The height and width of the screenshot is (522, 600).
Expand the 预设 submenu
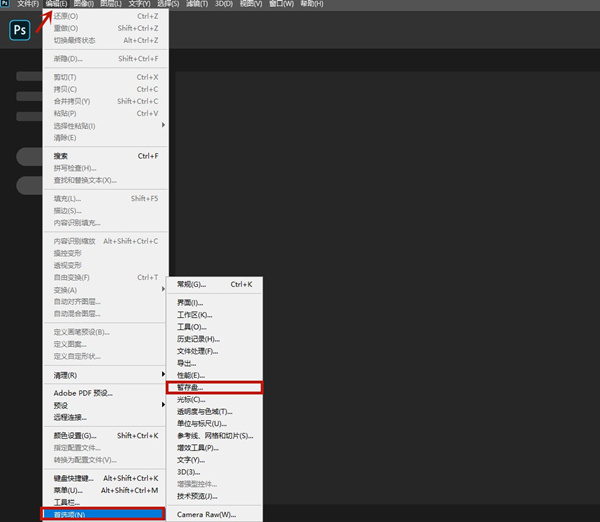tap(62, 405)
